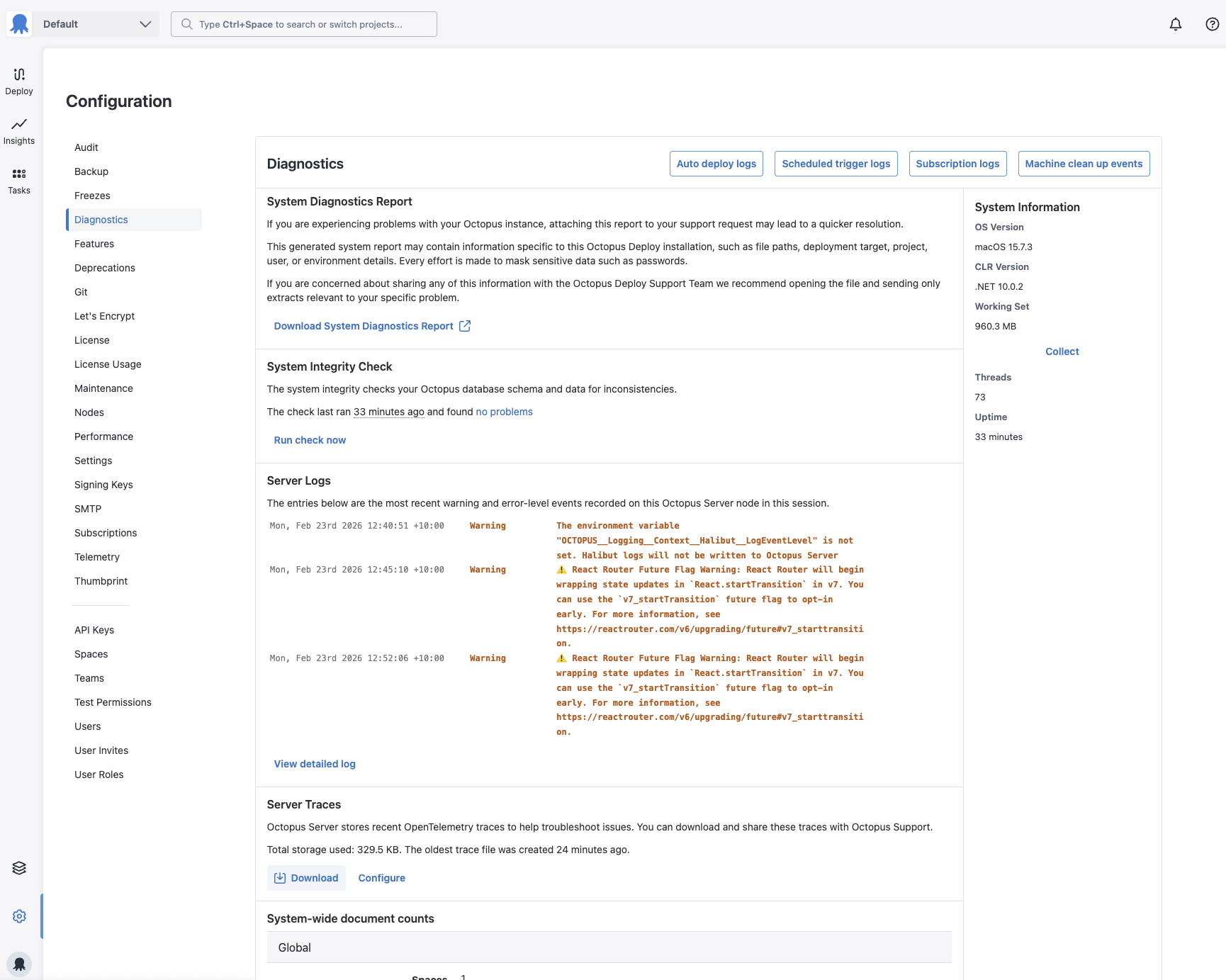Select Diagnostics in configuration menu
Screen dimensions: 1226x980
(101, 220)
